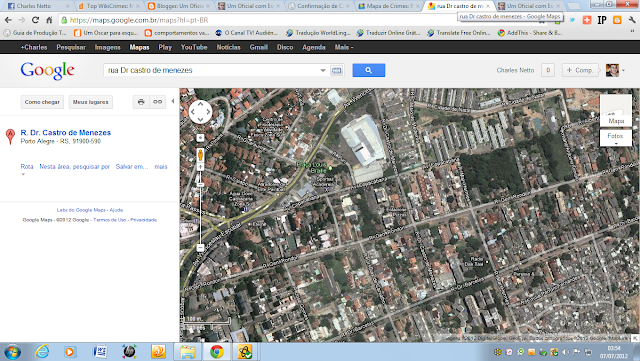Open HP icon in the taskbar

click(129, 352)
